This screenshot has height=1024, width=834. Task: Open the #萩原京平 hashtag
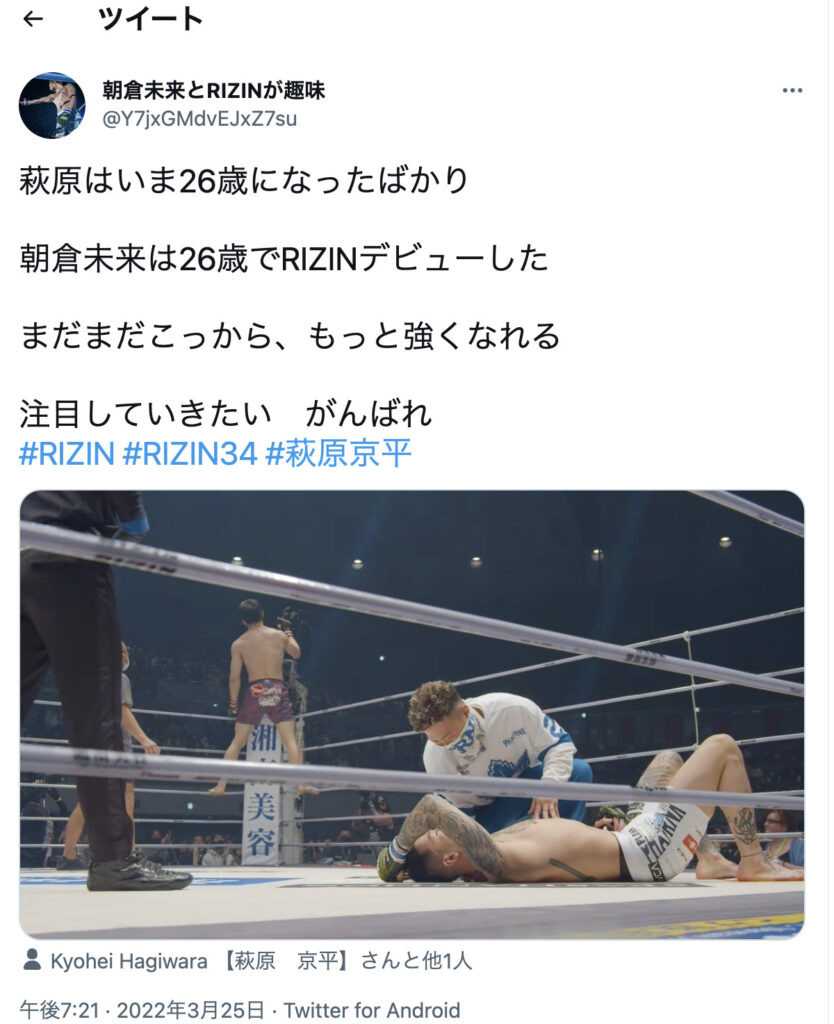338,453
